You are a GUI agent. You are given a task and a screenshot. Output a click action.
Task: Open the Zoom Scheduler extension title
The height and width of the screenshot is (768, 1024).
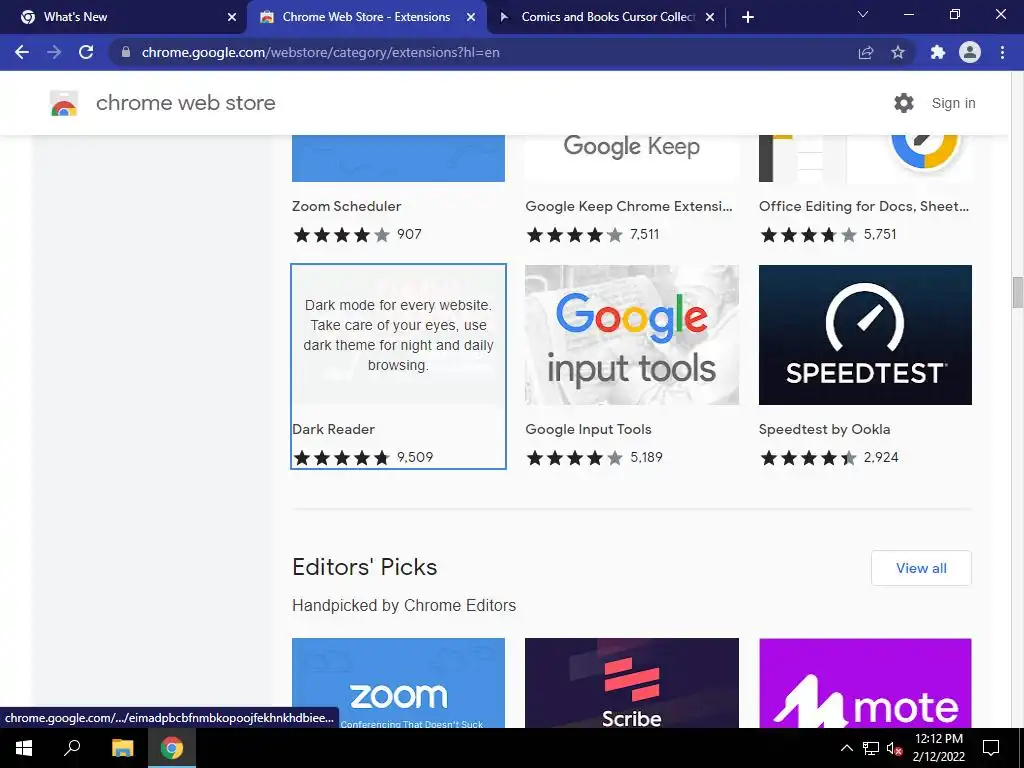tap(346, 206)
